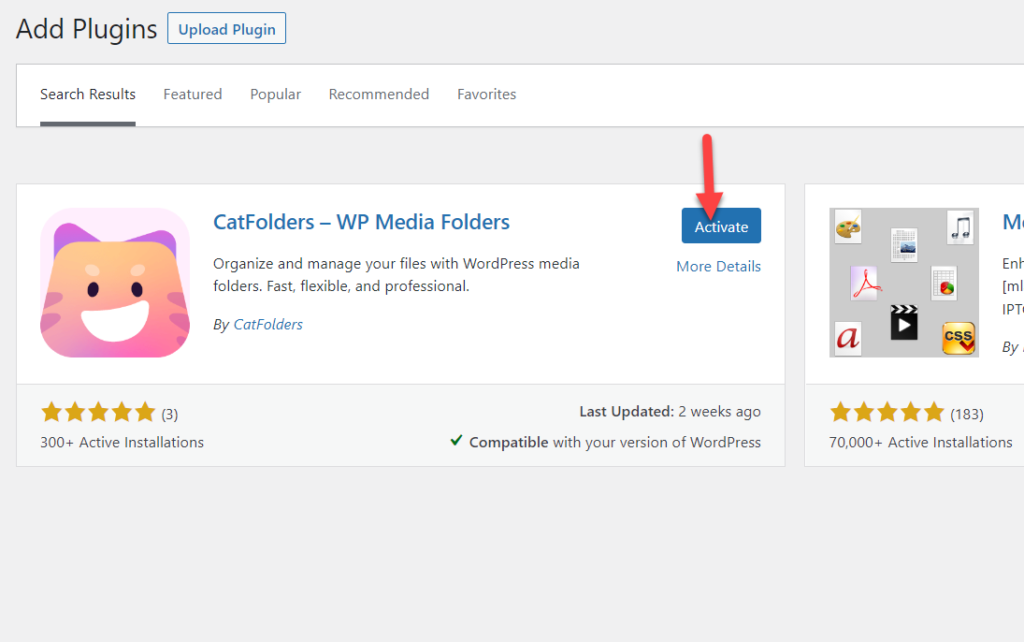Click the '(183)' review count
Image resolution: width=1024 pixels, height=642 pixels.
[x=967, y=414]
